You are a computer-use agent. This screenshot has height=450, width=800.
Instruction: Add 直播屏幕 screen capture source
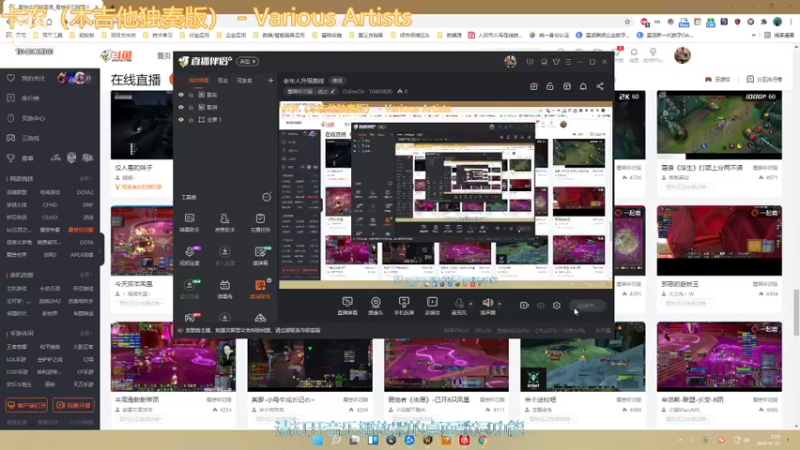pyautogui.click(x=347, y=306)
